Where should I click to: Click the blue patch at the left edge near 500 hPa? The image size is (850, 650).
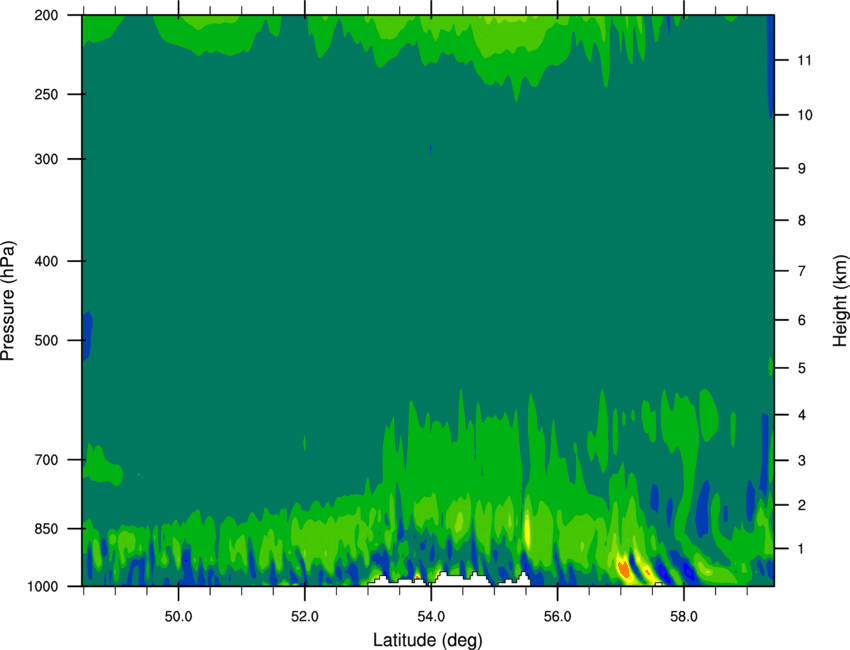[87, 336]
